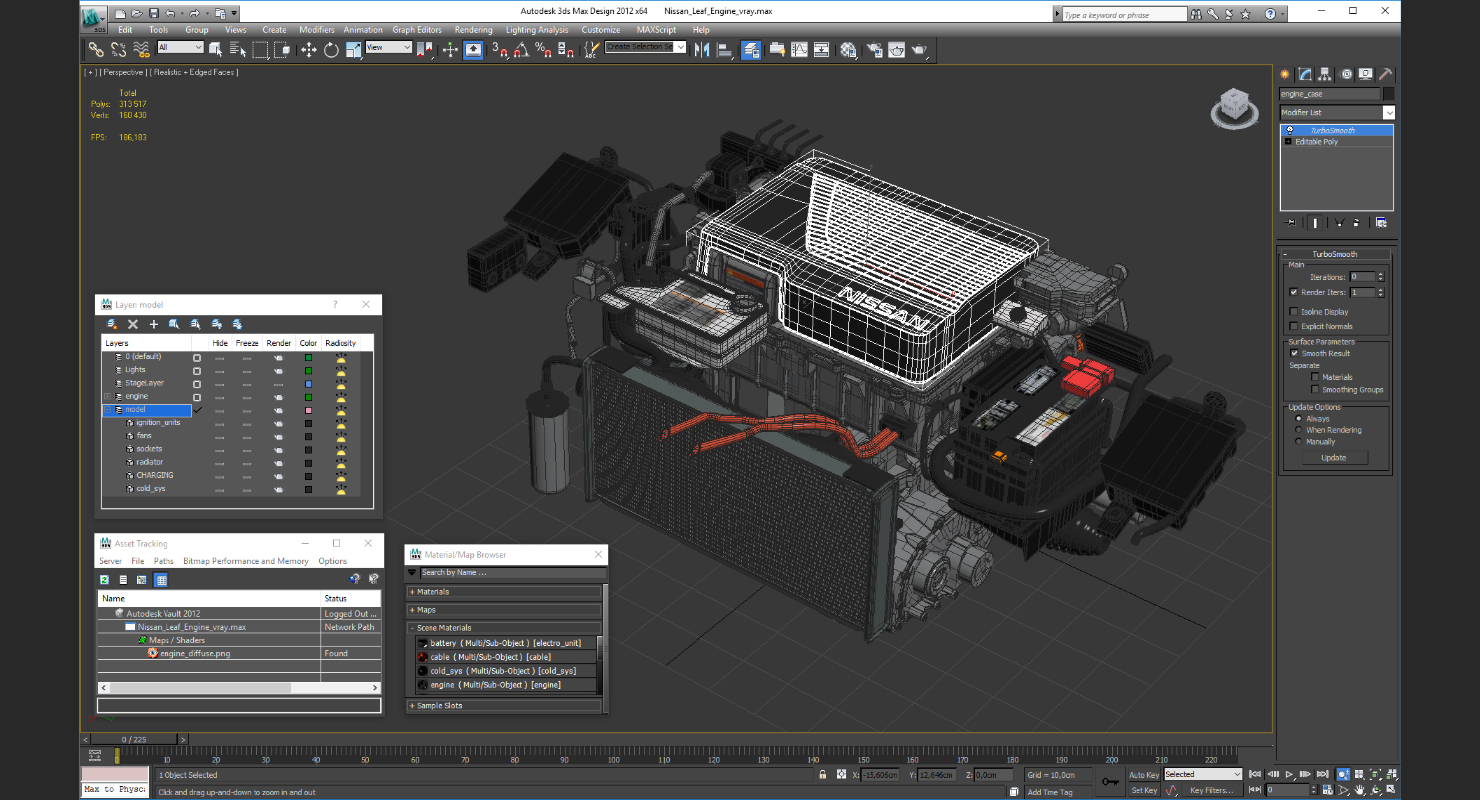Viewport: 1480px width, 800px height.
Task: Select the Select and Link tool
Action: click(x=96, y=49)
